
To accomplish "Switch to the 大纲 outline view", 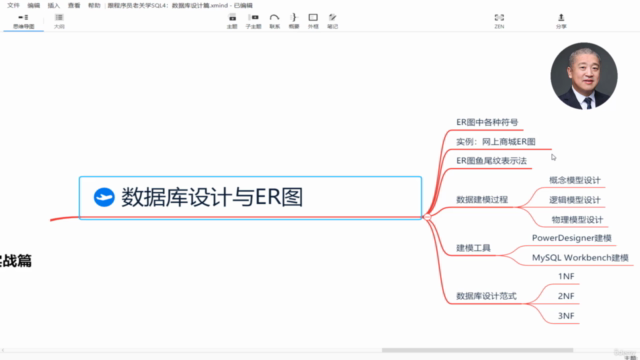I will [x=59, y=21].
